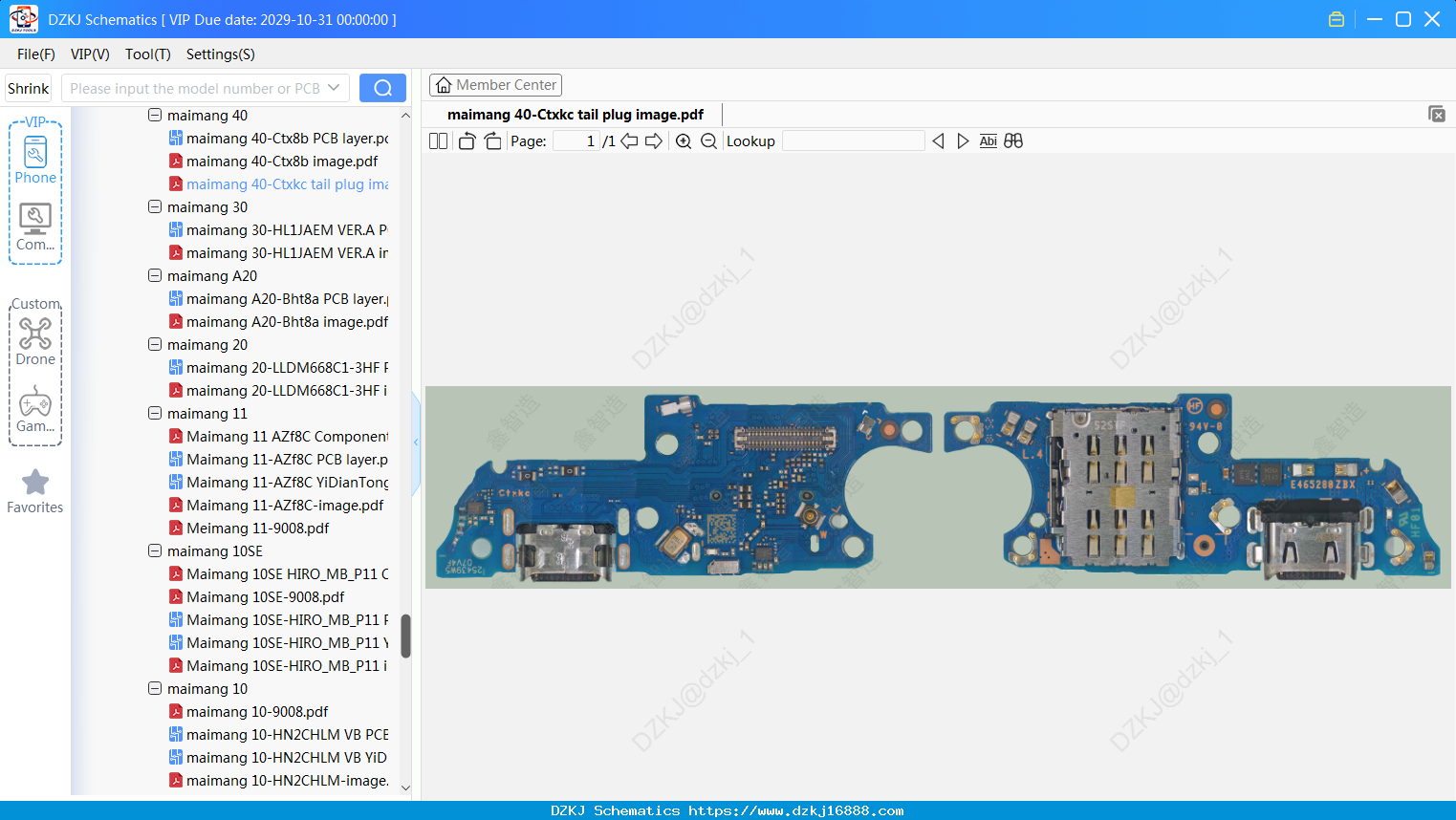Open maimang 30-HL1JAEM VER.A image PDF
The image size is (1456, 820).
[x=279, y=253]
